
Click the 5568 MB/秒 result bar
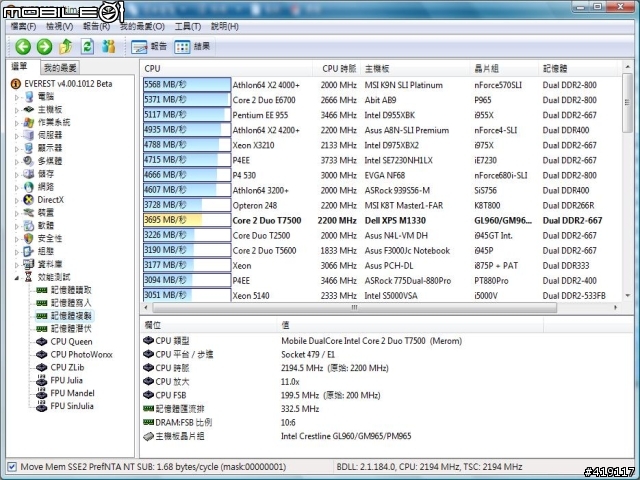(187, 85)
